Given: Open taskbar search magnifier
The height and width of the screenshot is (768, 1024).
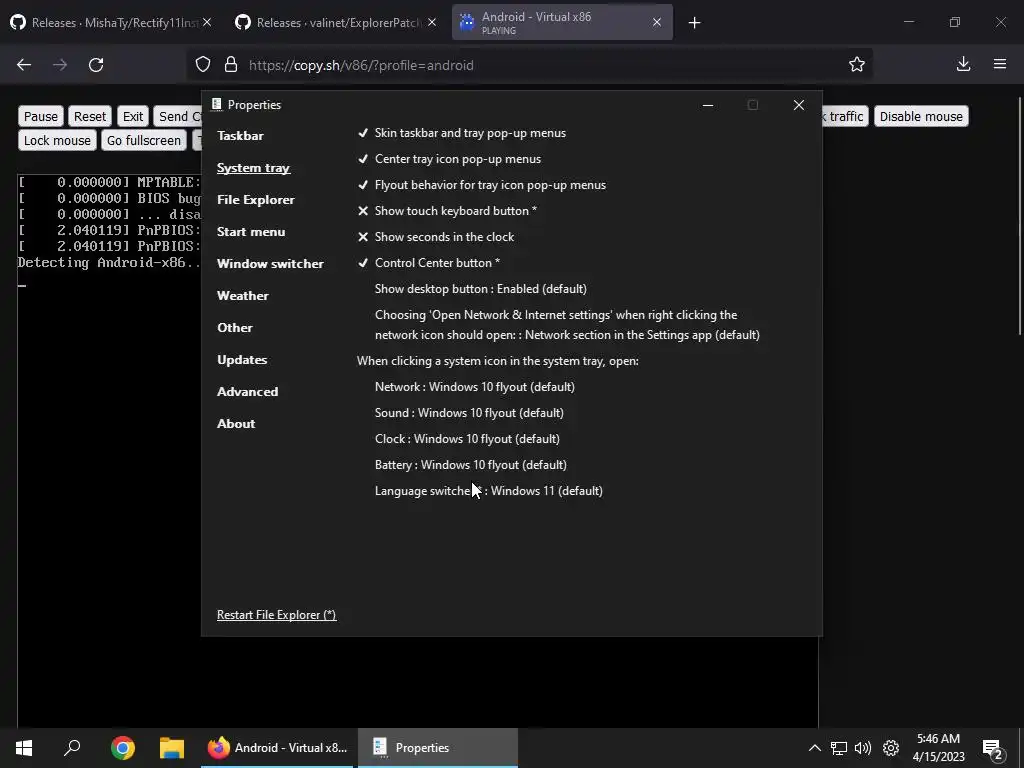Looking at the screenshot, I should click(72, 748).
